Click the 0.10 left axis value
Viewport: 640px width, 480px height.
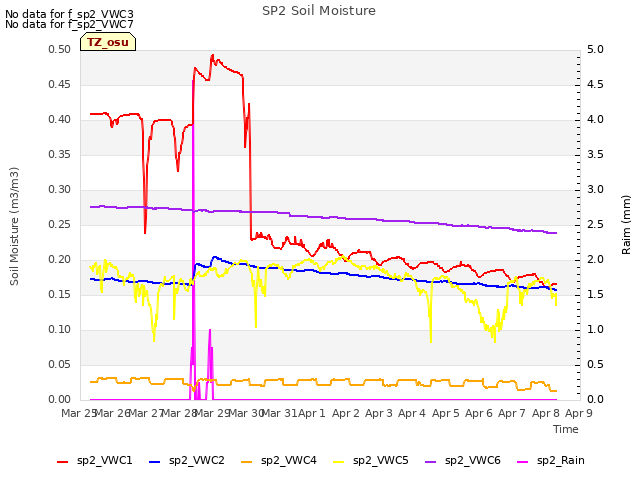click(x=60, y=330)
